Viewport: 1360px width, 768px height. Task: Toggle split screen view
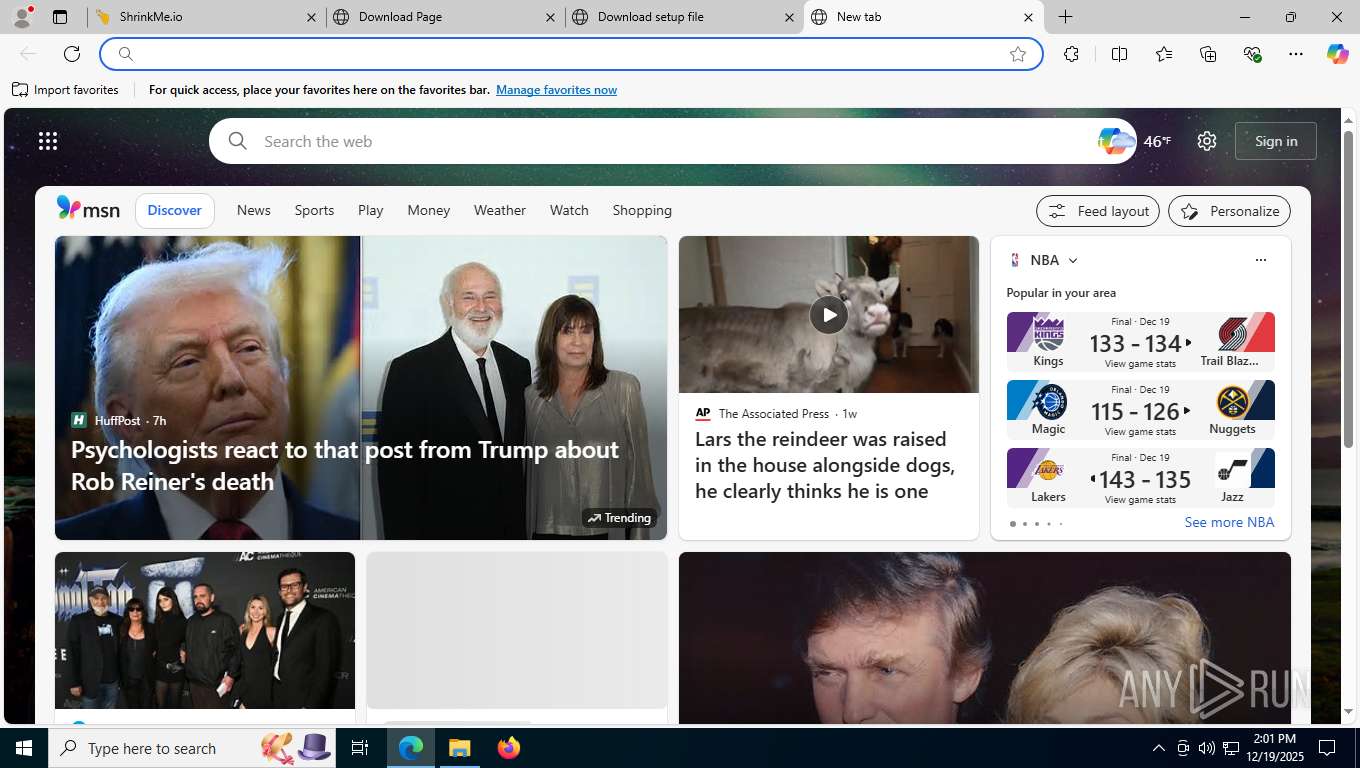point(1119,54)
